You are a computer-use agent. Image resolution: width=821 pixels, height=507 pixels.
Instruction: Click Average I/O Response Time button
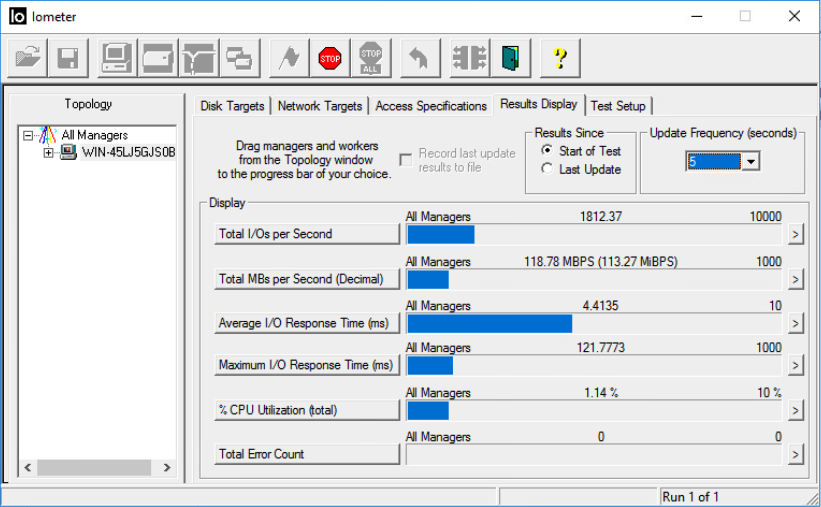tap(307, 323)
